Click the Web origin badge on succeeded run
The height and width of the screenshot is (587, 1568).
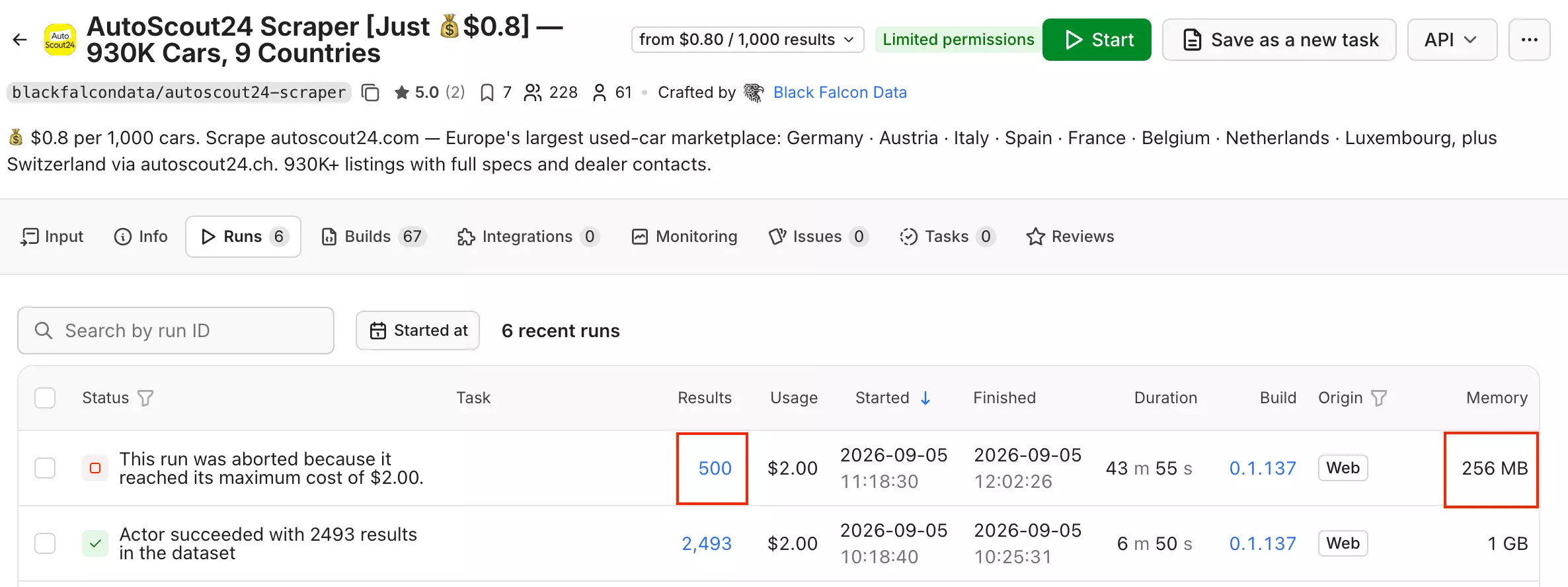coord(1343,543)
